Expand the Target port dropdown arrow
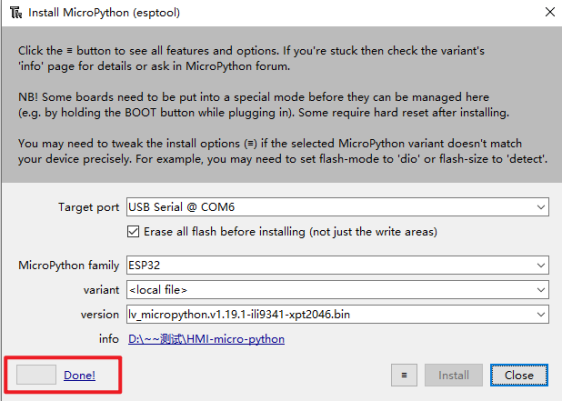562x401 pixels. (541, 207)
